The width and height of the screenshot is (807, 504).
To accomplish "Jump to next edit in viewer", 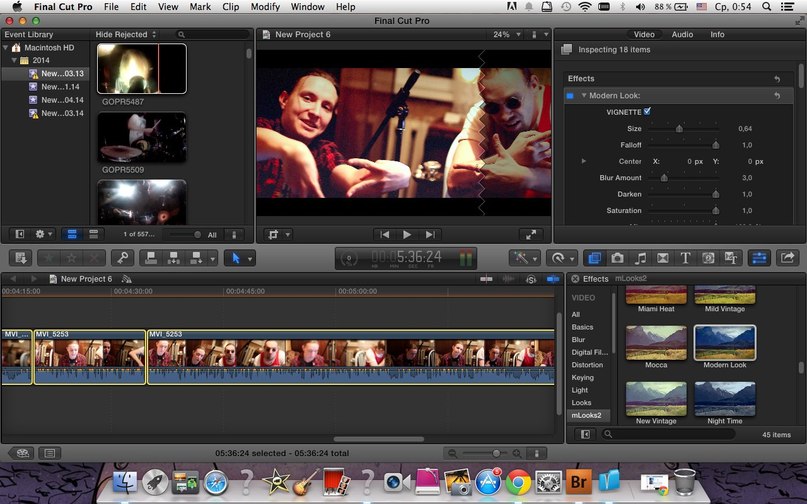I will (430, 234).
